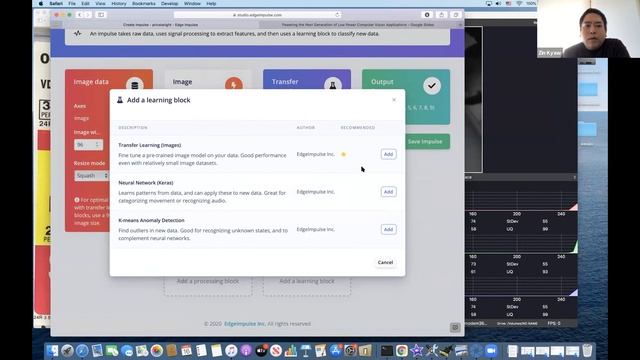Screen dimensions: 640x360
Task: Click Safari back navigation arrow
Action: (79, 15)
